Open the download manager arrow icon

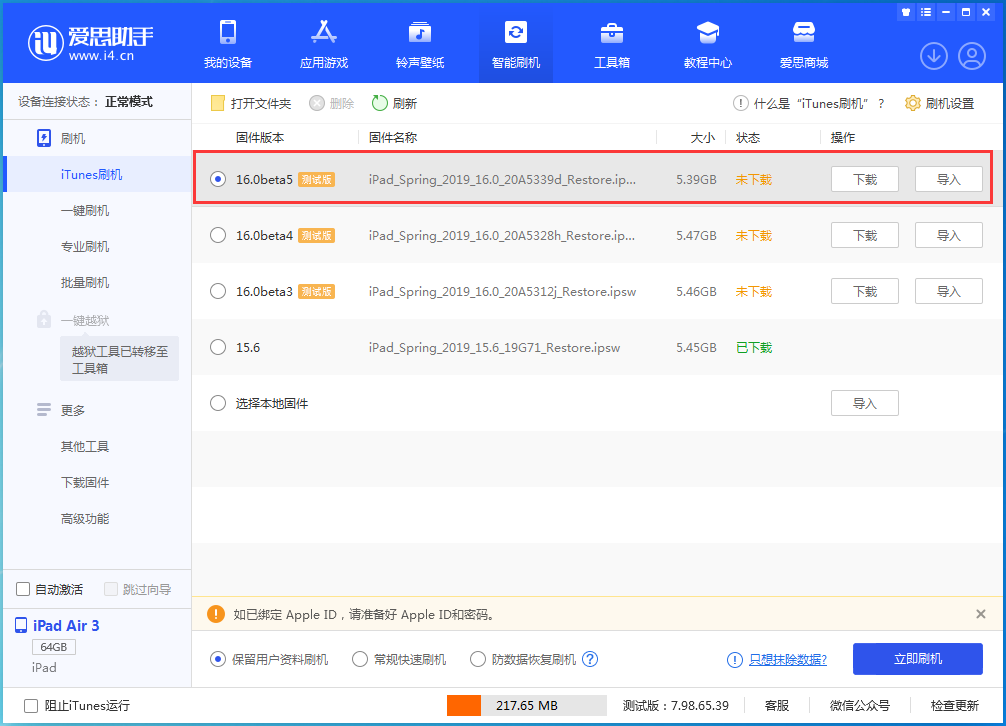click(x=934, y=56)
